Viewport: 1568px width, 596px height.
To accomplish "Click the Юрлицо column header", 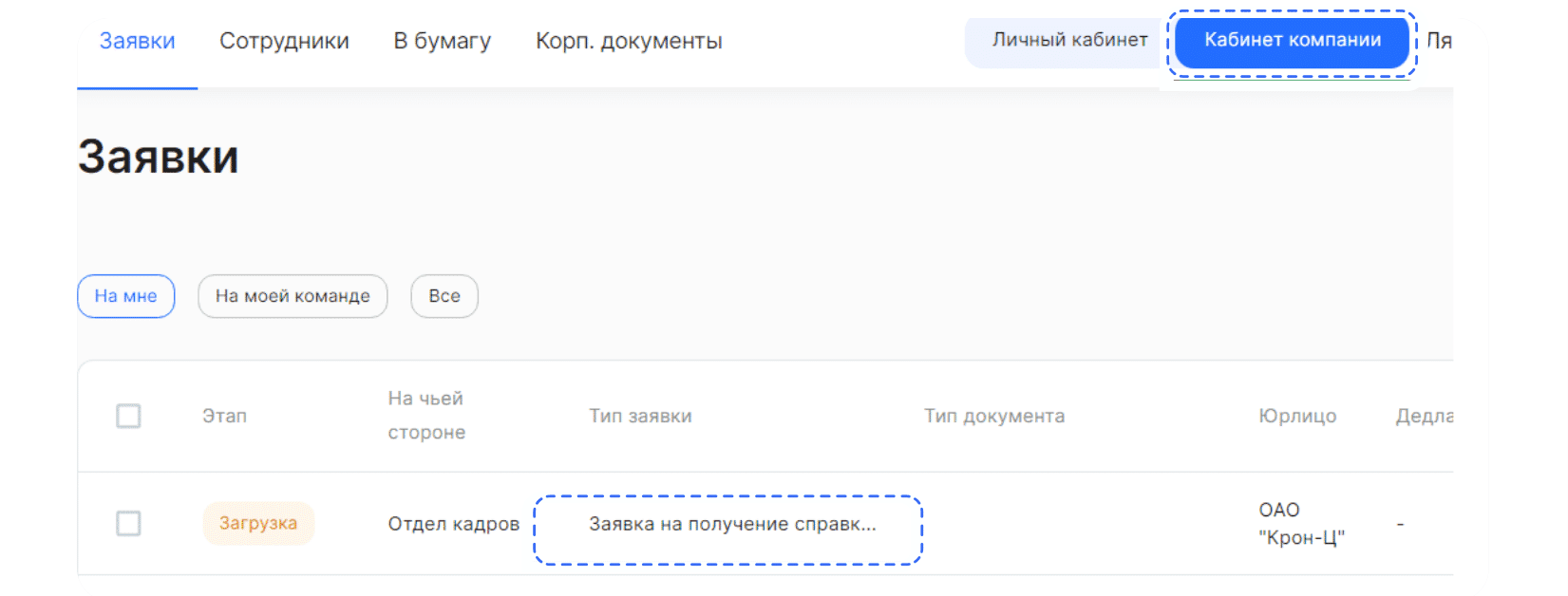I will tap(1297, 416).
